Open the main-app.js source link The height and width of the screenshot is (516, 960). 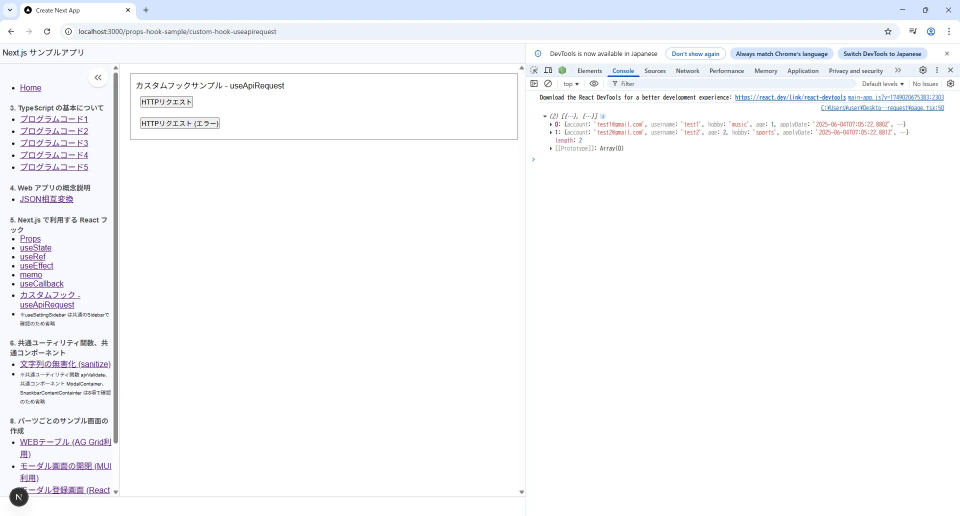point(896,97)
